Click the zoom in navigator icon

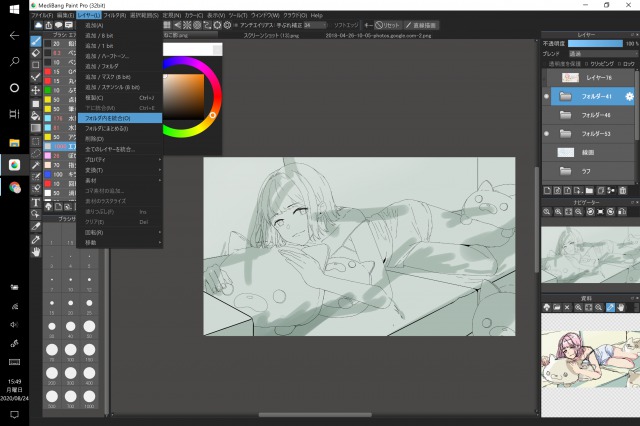547,212
